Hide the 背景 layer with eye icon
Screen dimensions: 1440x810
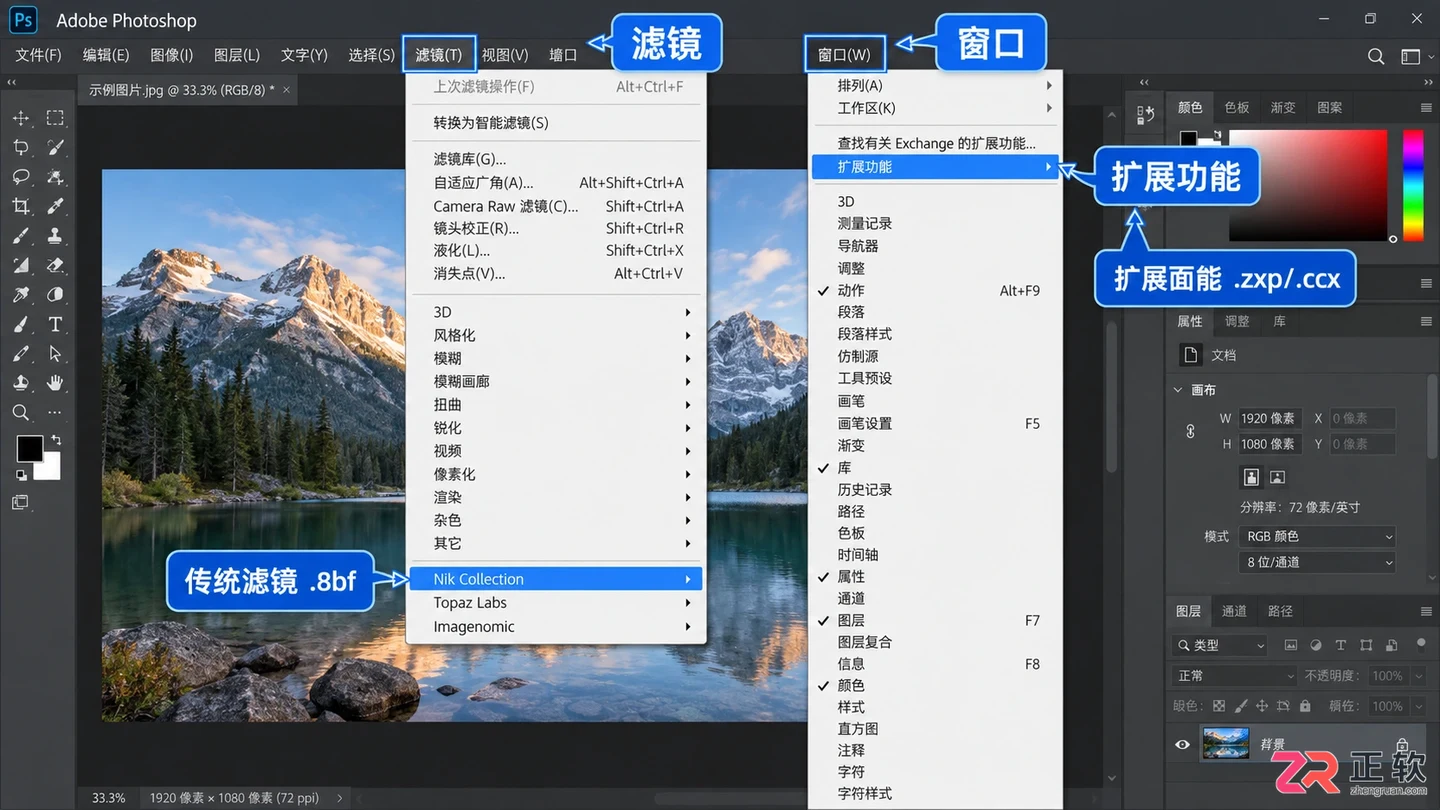coord(1182,745)
